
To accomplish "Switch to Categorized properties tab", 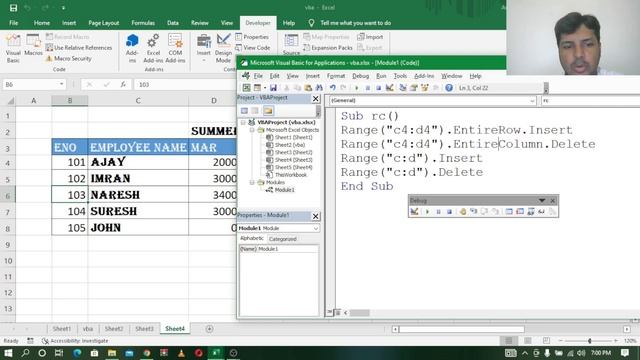I will point(282,239).
